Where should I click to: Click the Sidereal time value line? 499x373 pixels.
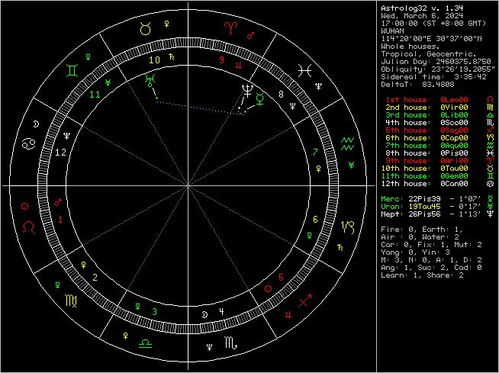point(434,77)
